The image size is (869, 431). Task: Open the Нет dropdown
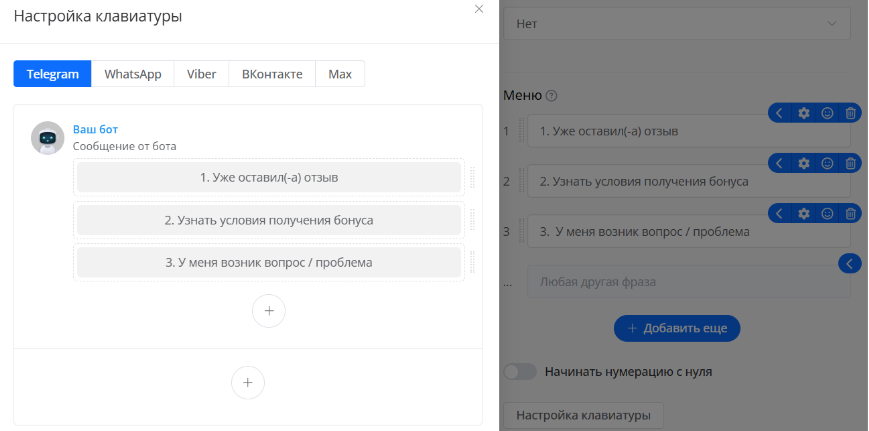click(x=682, y=23)
